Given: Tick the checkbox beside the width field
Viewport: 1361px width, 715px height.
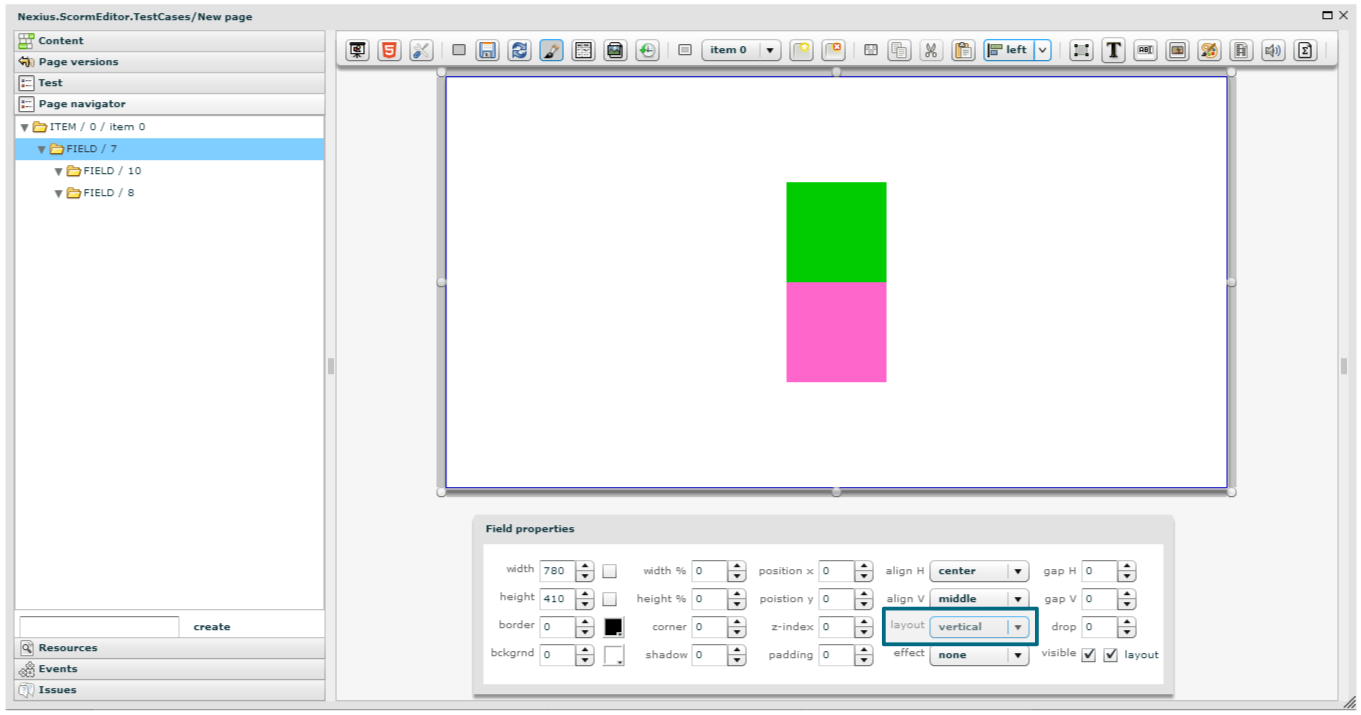Looking at the screenshot, I should coord(609,571).
